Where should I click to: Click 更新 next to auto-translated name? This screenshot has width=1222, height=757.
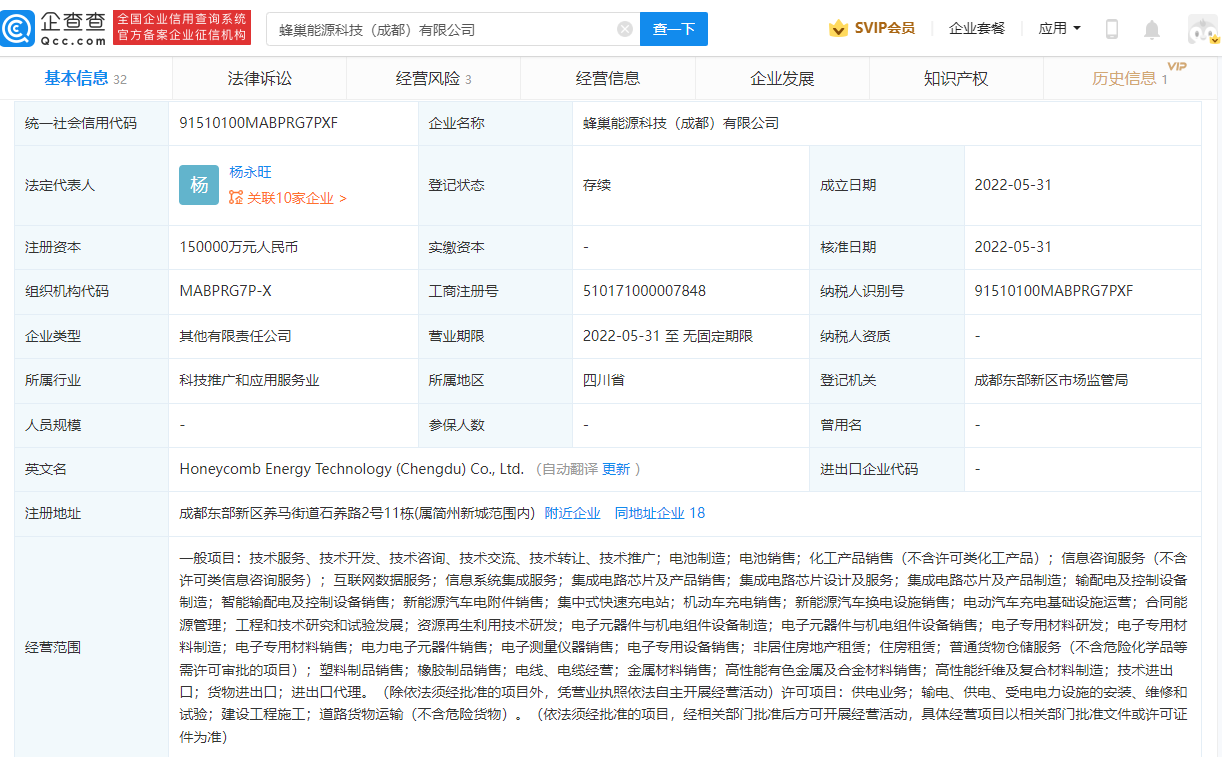tap(616, 469)
